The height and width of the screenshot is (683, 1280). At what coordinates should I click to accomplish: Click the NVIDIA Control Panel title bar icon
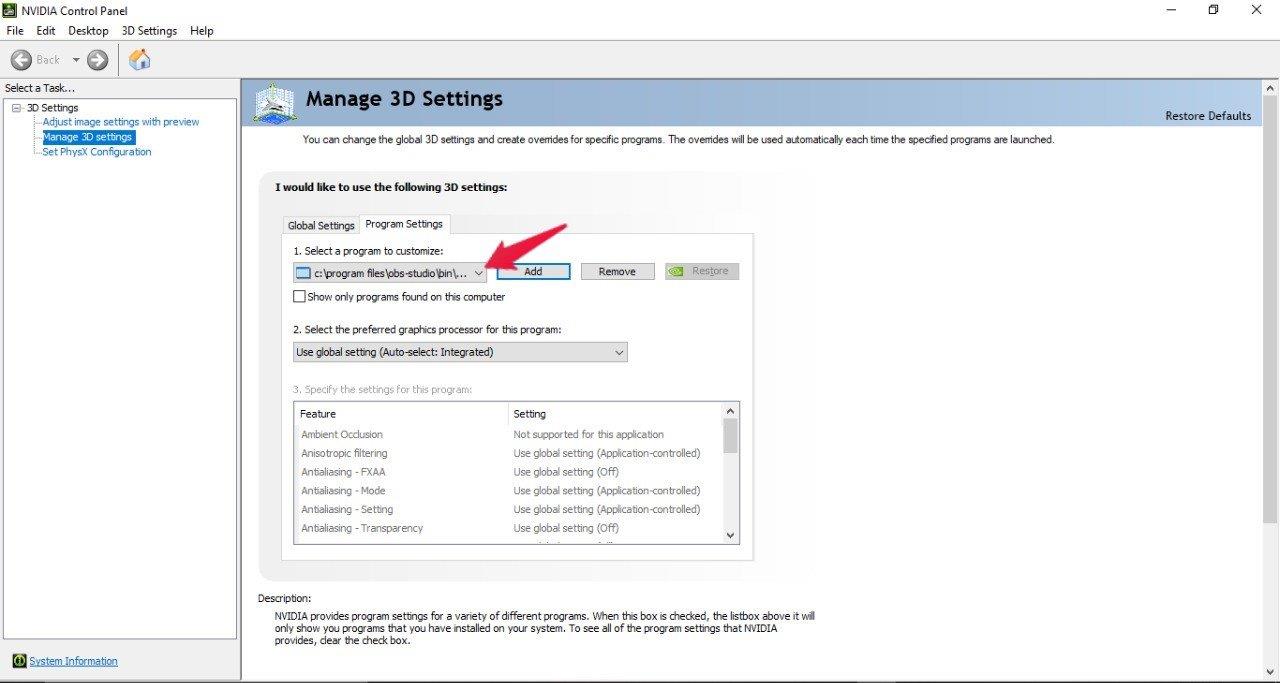pos(11,10)
